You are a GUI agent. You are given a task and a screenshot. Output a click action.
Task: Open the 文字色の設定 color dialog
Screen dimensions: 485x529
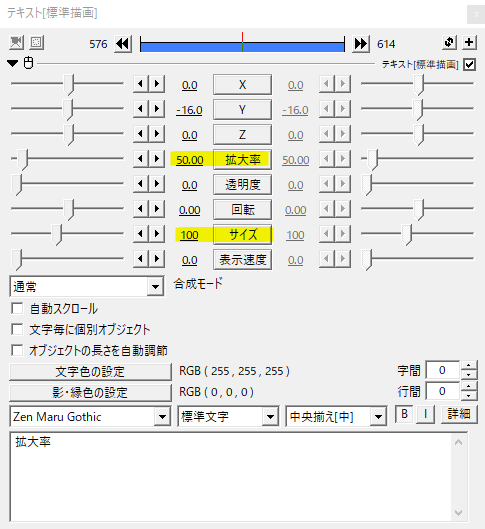(90, 372)
